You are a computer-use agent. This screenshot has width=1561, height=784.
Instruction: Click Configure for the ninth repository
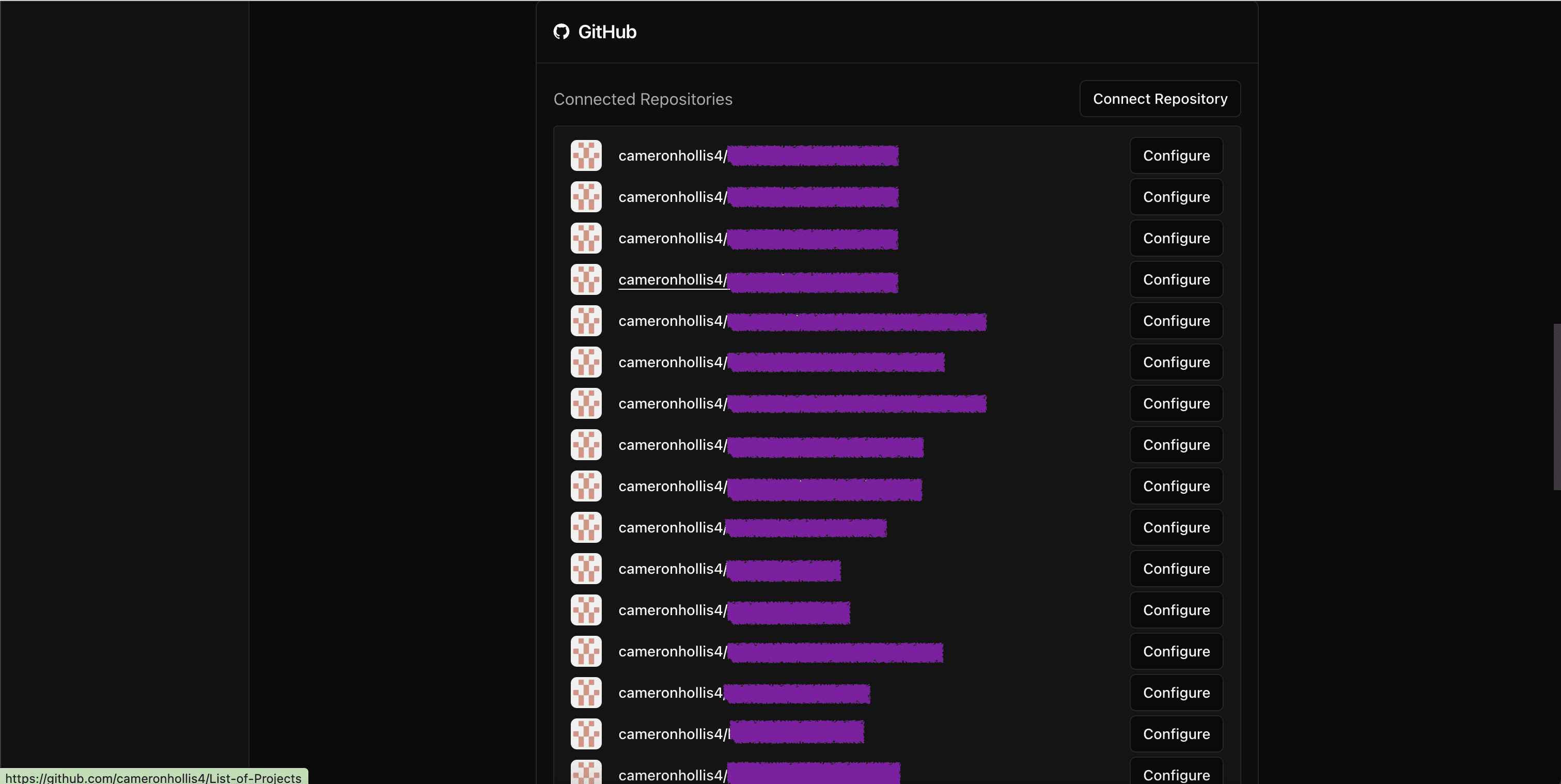tap(1176, 485)
